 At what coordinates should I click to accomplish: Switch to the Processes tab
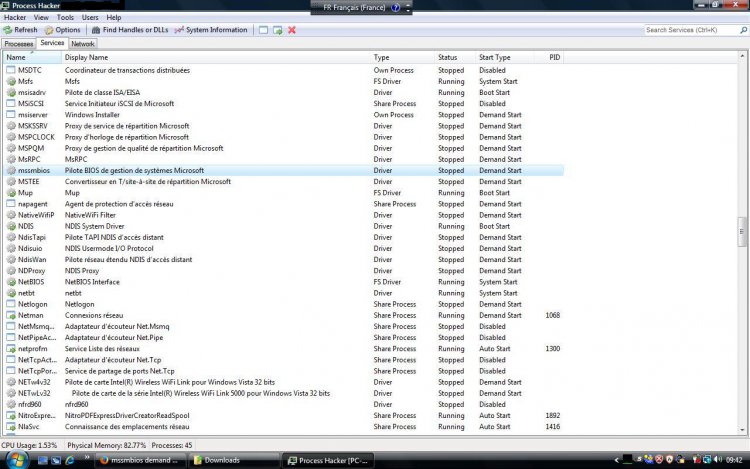point(19,44)
